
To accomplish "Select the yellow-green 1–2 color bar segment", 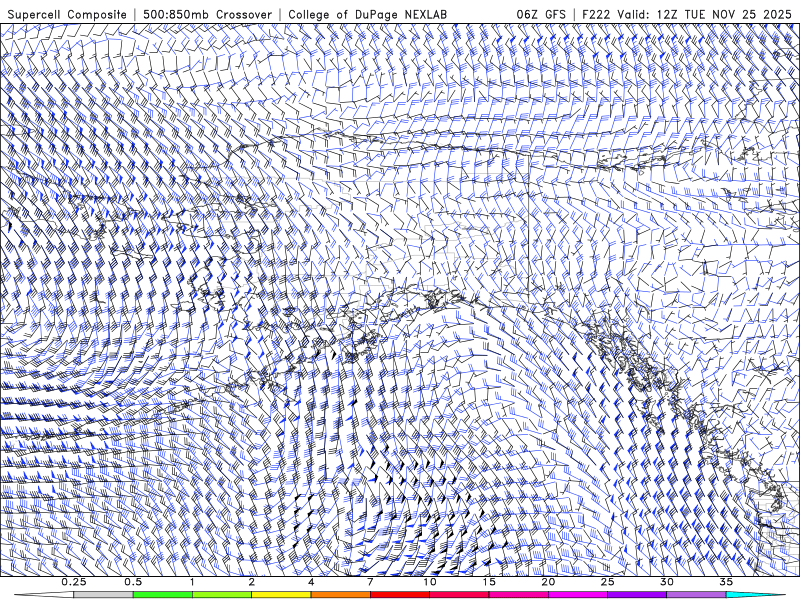I will 222,595.
